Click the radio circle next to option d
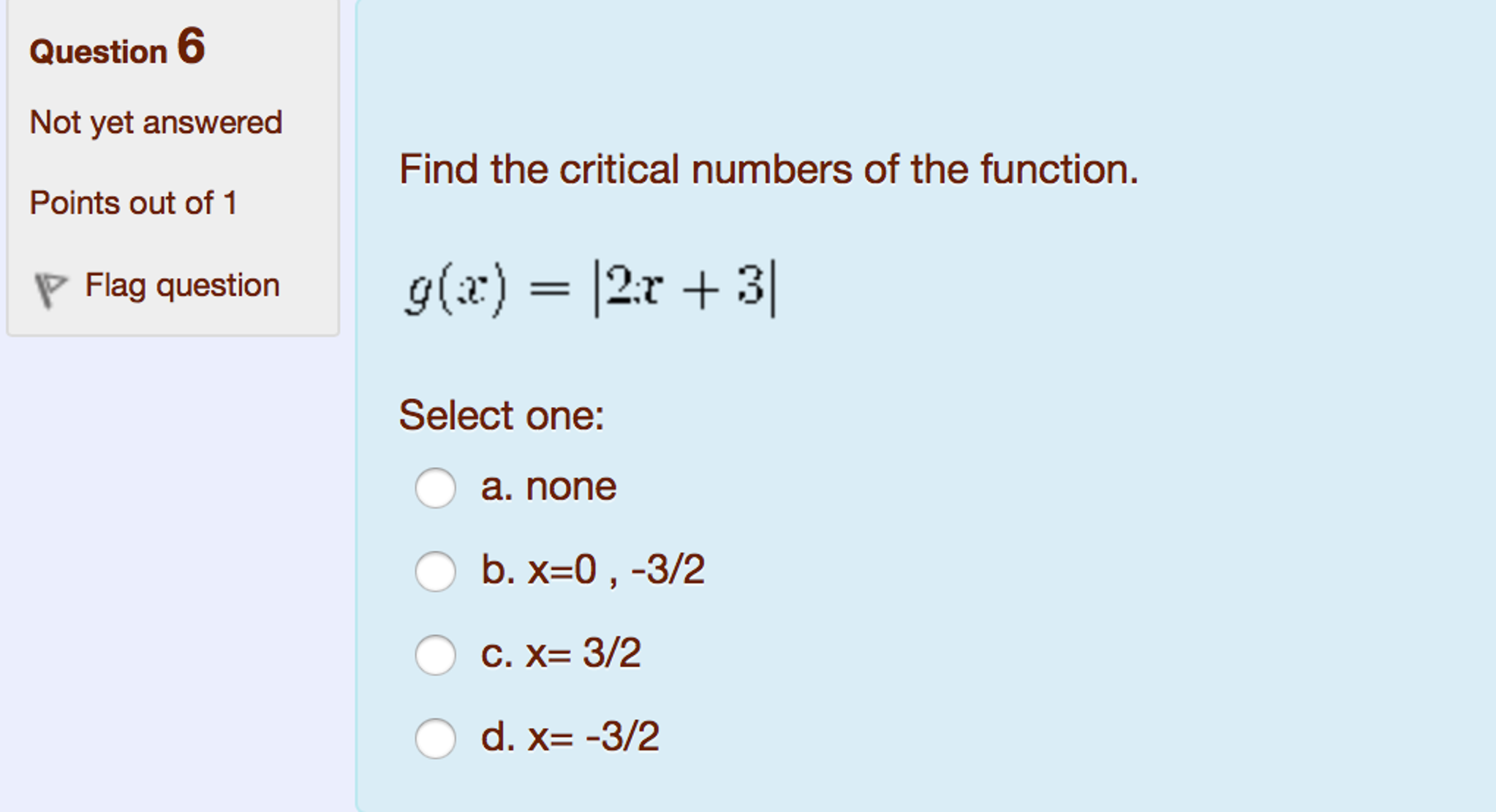Screen dimensions: 1496x812 [437, 738]
